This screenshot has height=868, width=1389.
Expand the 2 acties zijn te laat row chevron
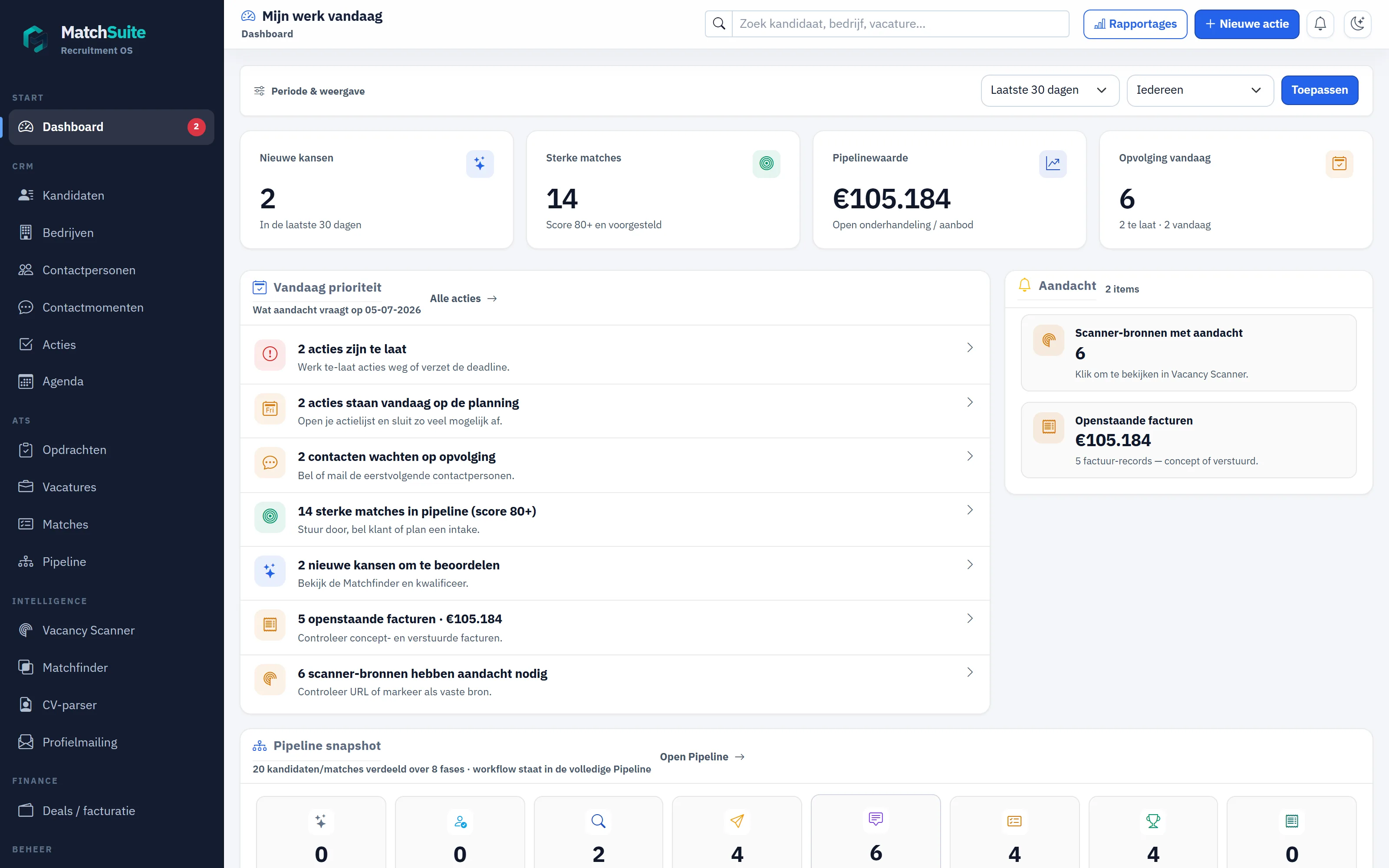coord(970,348)
